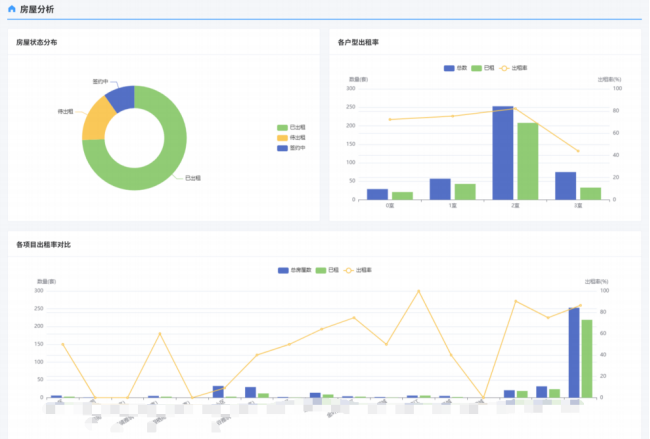The width and height of the screenshot is (650, 439).
Task: Click the blue 总数 bar for 0室
Action: [377, 194]
